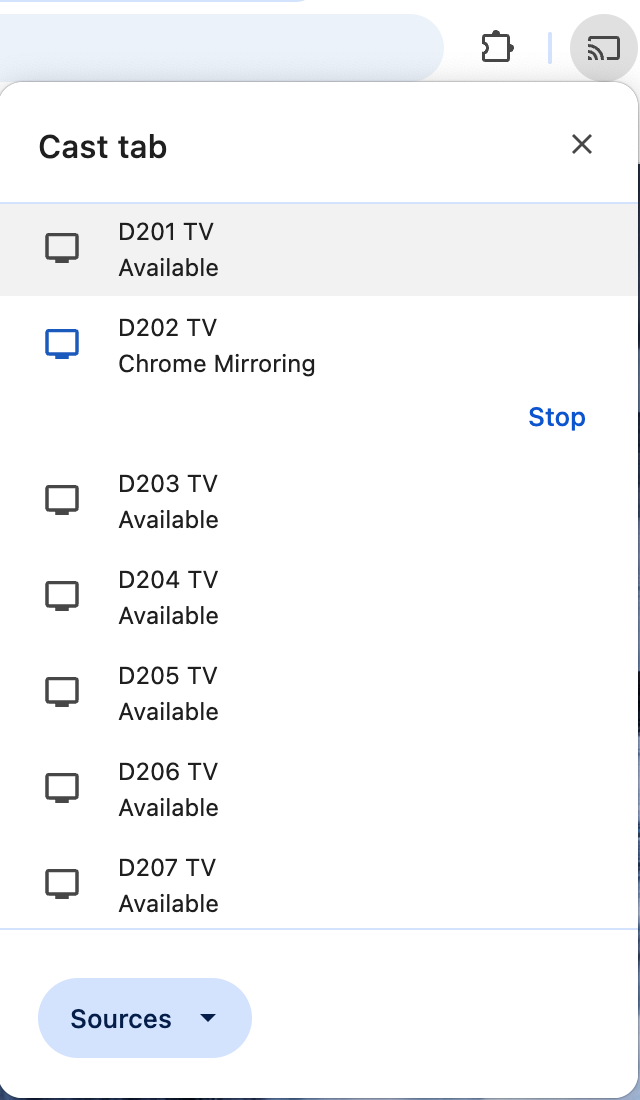The height and width of the screenshot is (1100, 640).
Task: Click the Sources dropdown arrow
Action: point(208,1018)
